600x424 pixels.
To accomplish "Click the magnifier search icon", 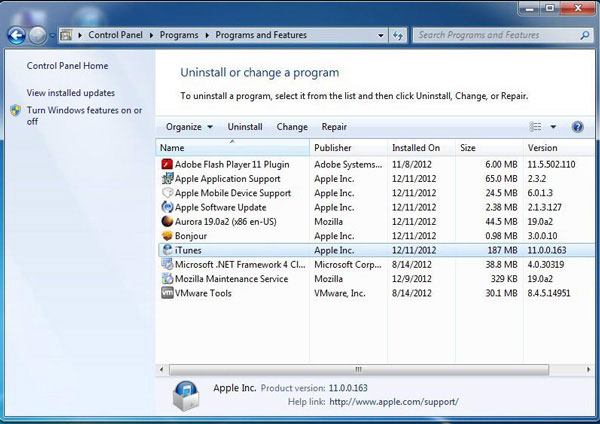I will point(585,36).
